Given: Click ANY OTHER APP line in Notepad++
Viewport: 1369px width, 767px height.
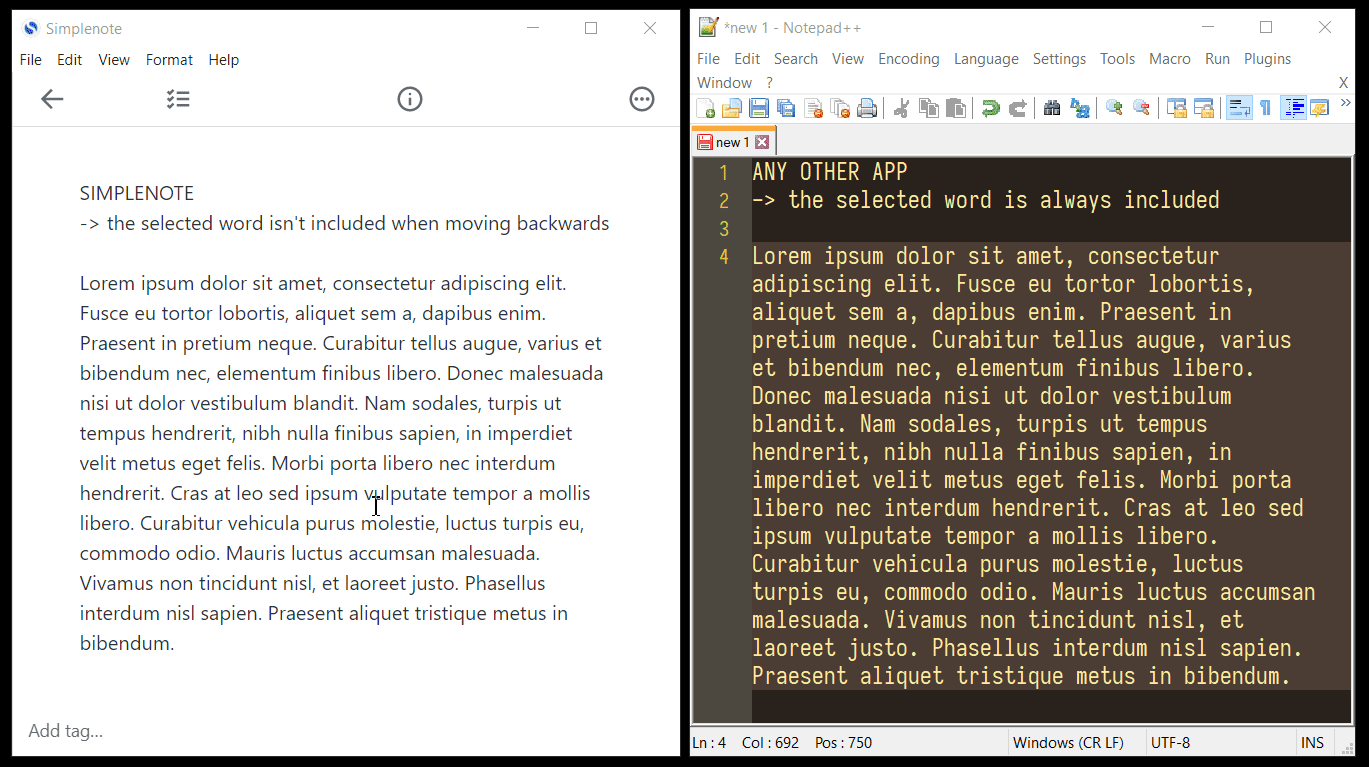Looking at the screenshot, I should tap(830, 172).
